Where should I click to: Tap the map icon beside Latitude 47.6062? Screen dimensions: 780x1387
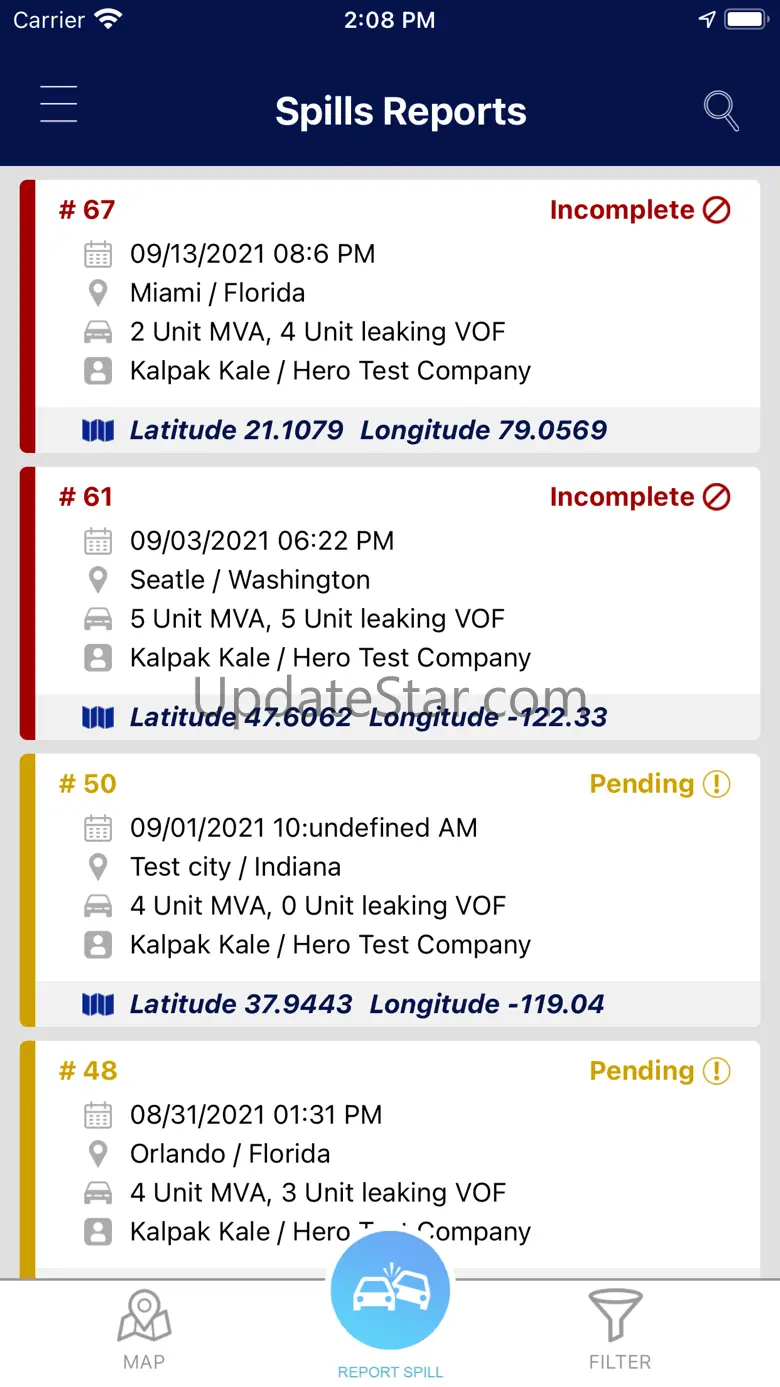[x=98, y=718]
